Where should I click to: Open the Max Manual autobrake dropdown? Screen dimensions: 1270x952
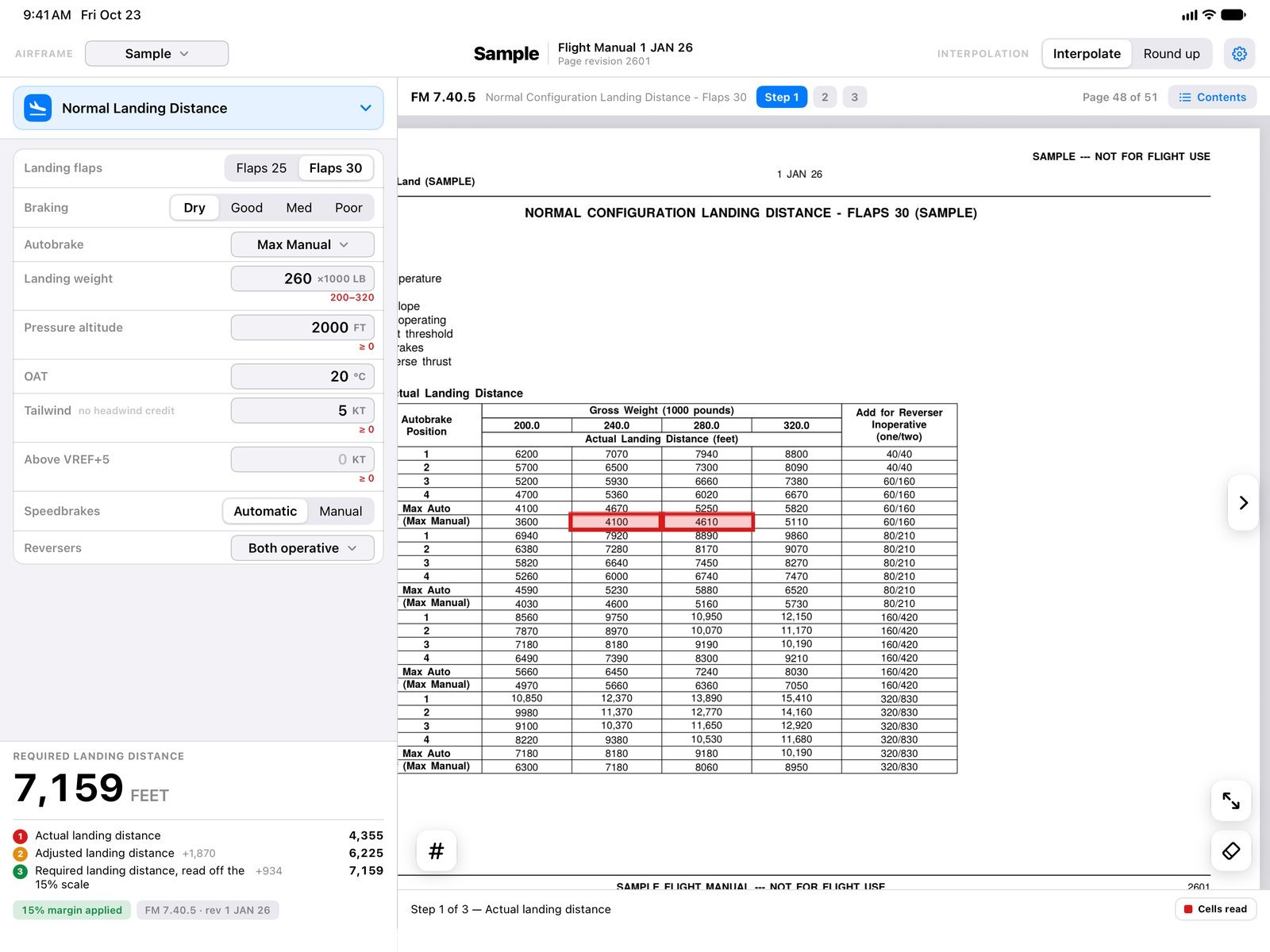tap(302, 244)
